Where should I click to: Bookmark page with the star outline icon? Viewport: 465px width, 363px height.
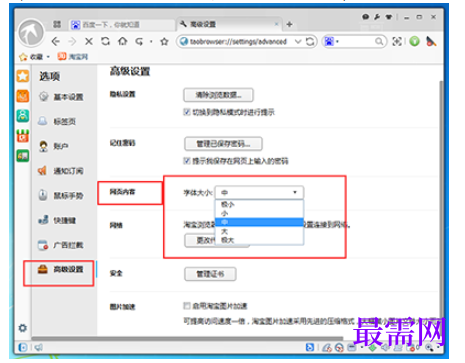(164, 42)
